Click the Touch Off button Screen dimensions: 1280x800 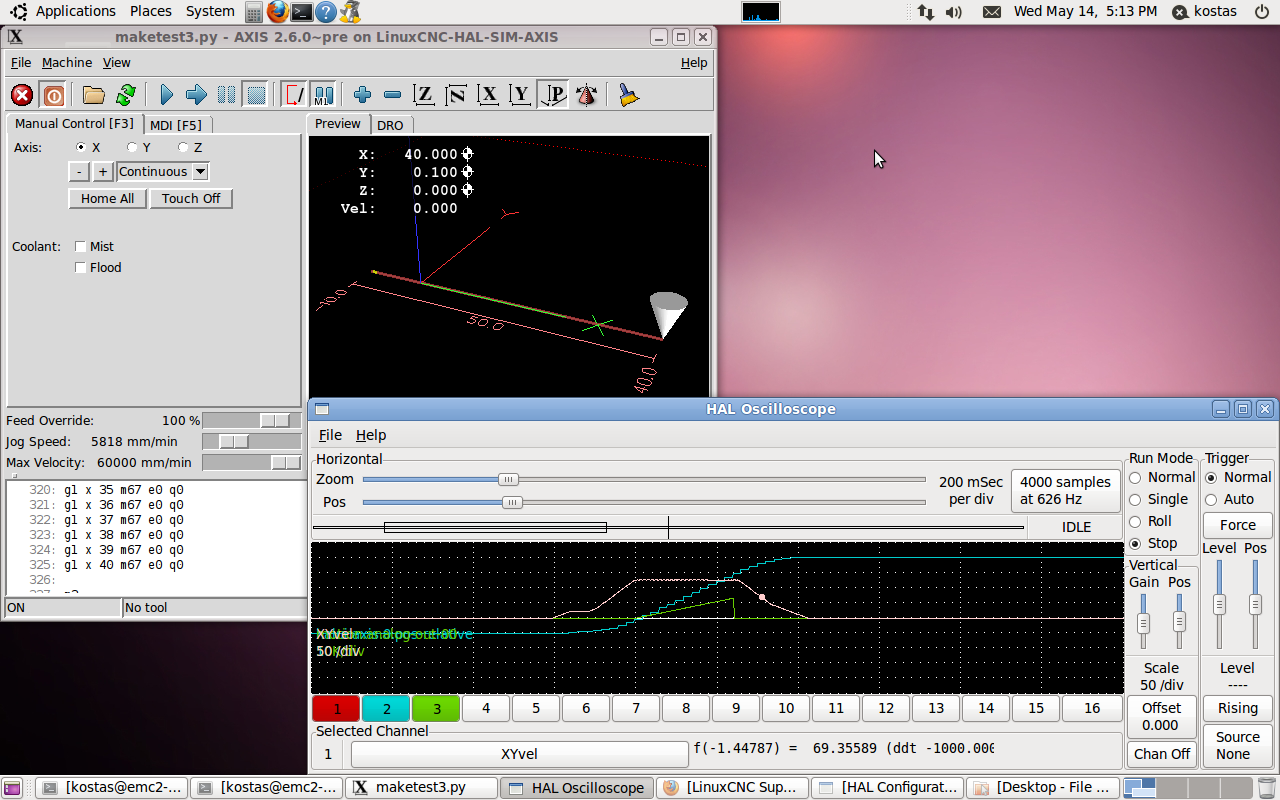tap(191, 198)
